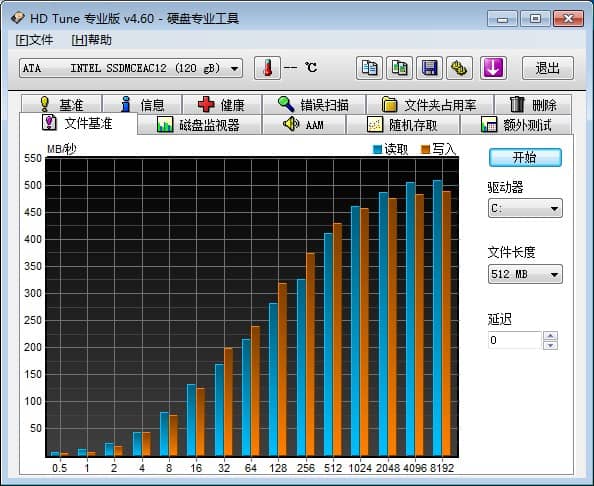Viewport: 594px width, 486px height.
Task: Open the 健康 health tab
Action: pos(222,105)
